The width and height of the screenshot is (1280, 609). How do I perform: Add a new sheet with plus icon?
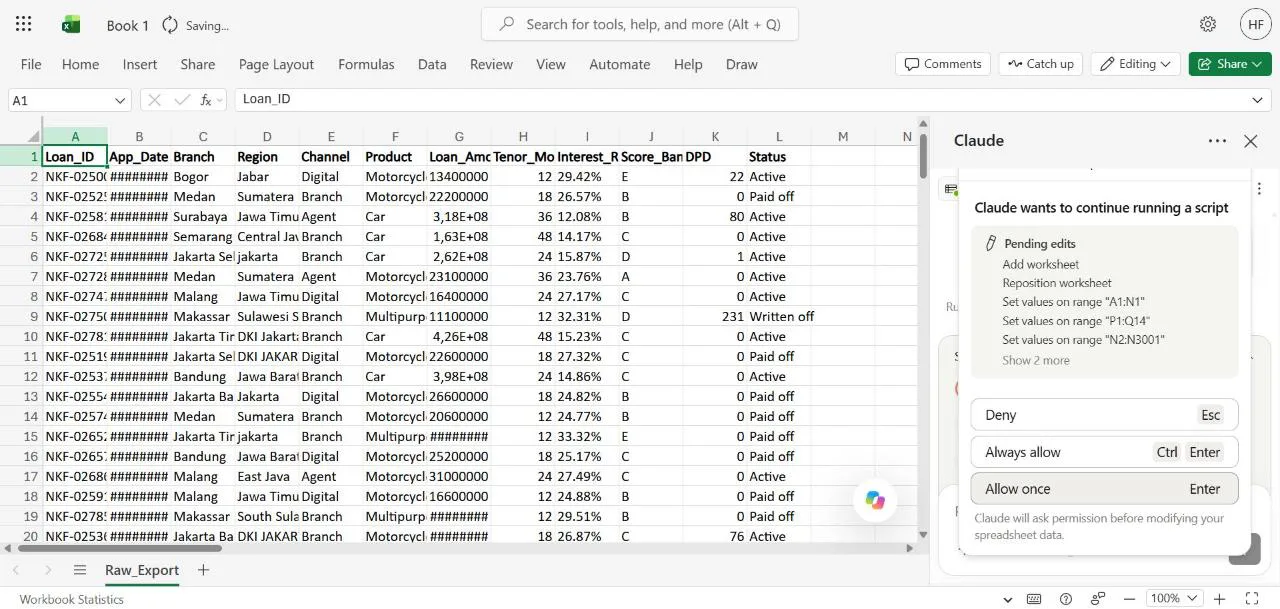203,570
